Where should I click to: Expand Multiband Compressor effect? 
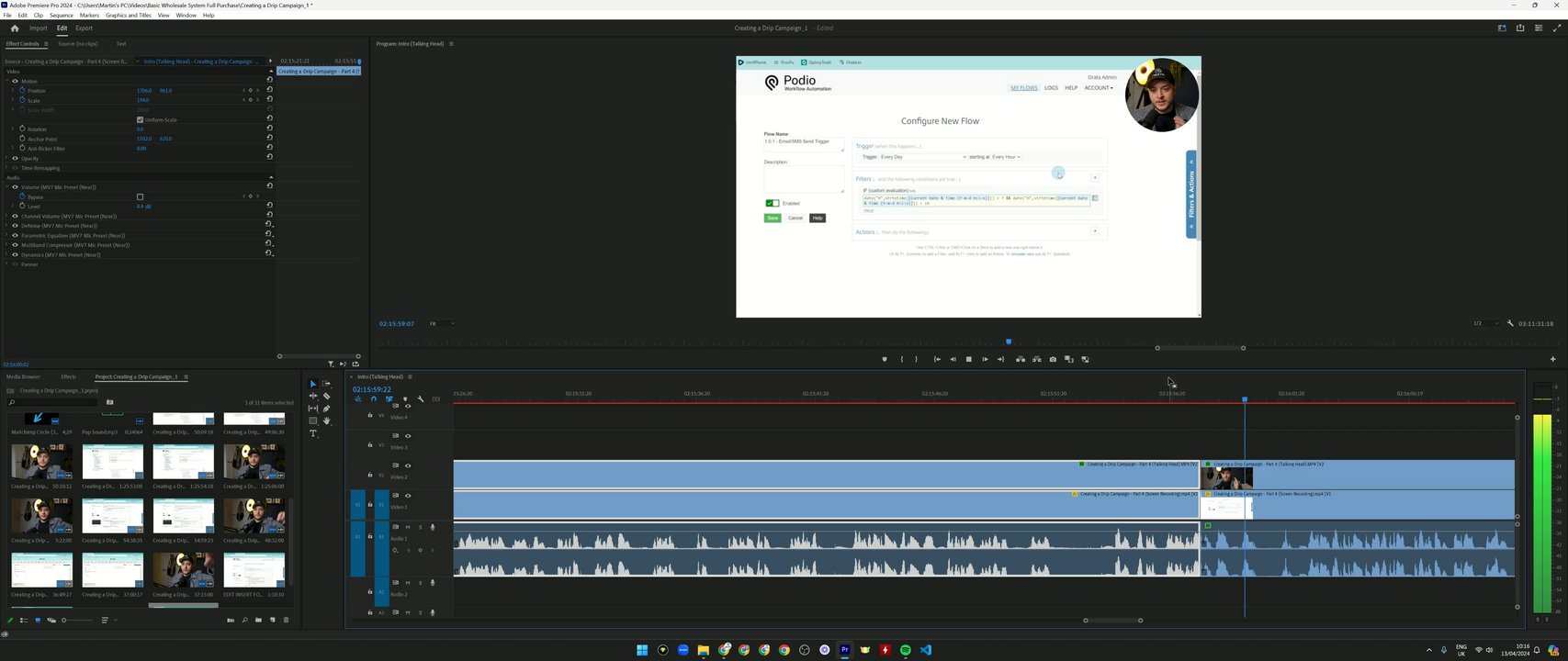(6, 245)
